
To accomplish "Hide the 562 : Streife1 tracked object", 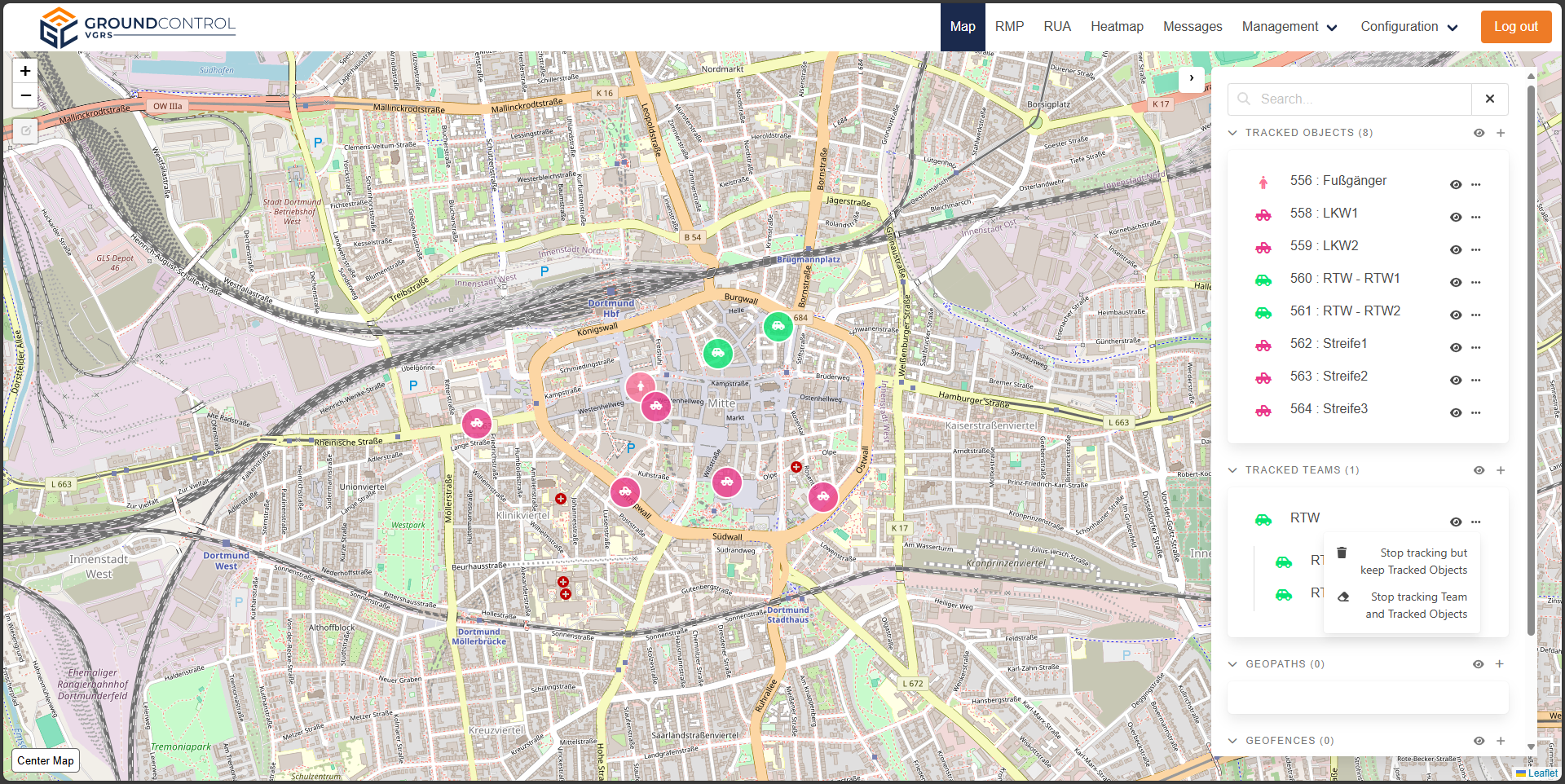I will [x=1456, y=348].
